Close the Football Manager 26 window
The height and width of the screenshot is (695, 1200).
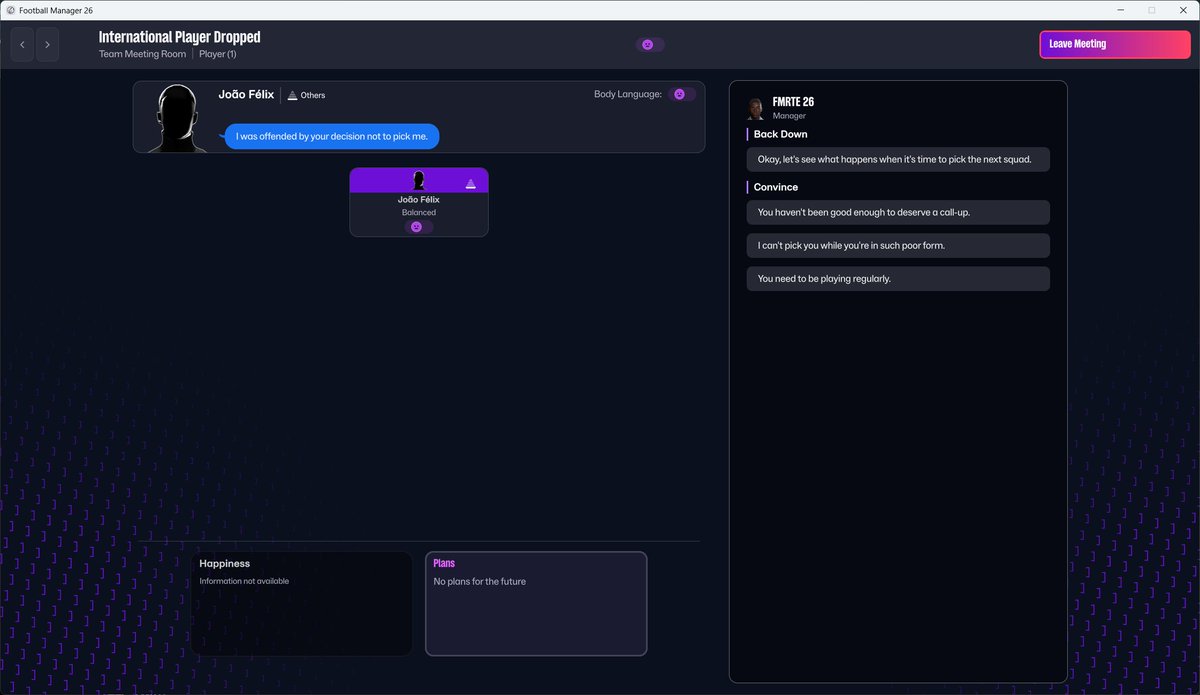coord(1184,10)
